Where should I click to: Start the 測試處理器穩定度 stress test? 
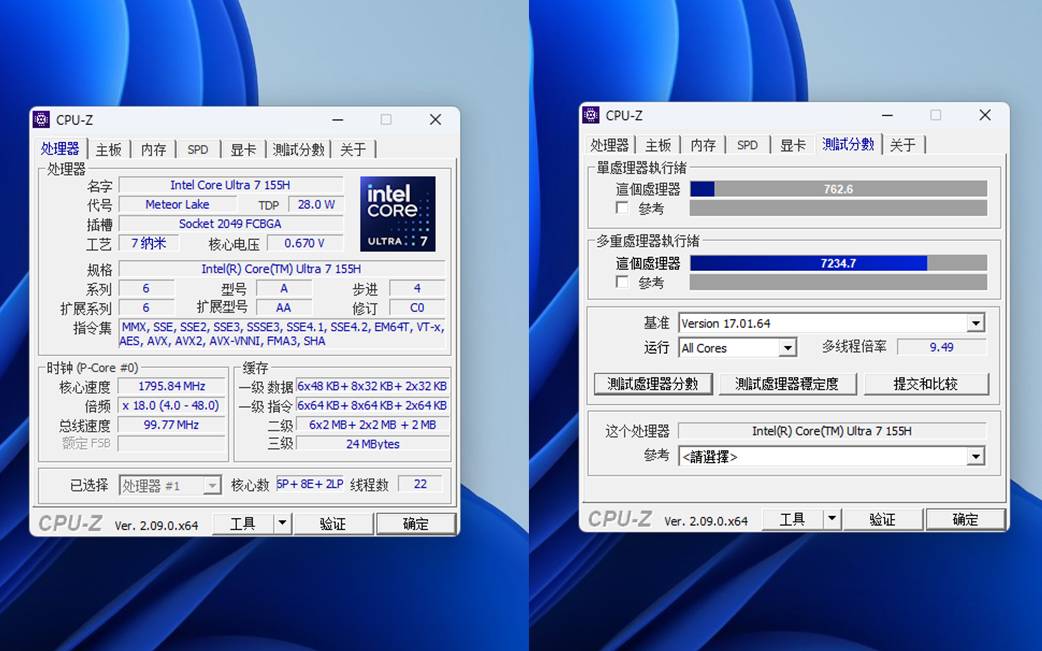click(786, 384)
